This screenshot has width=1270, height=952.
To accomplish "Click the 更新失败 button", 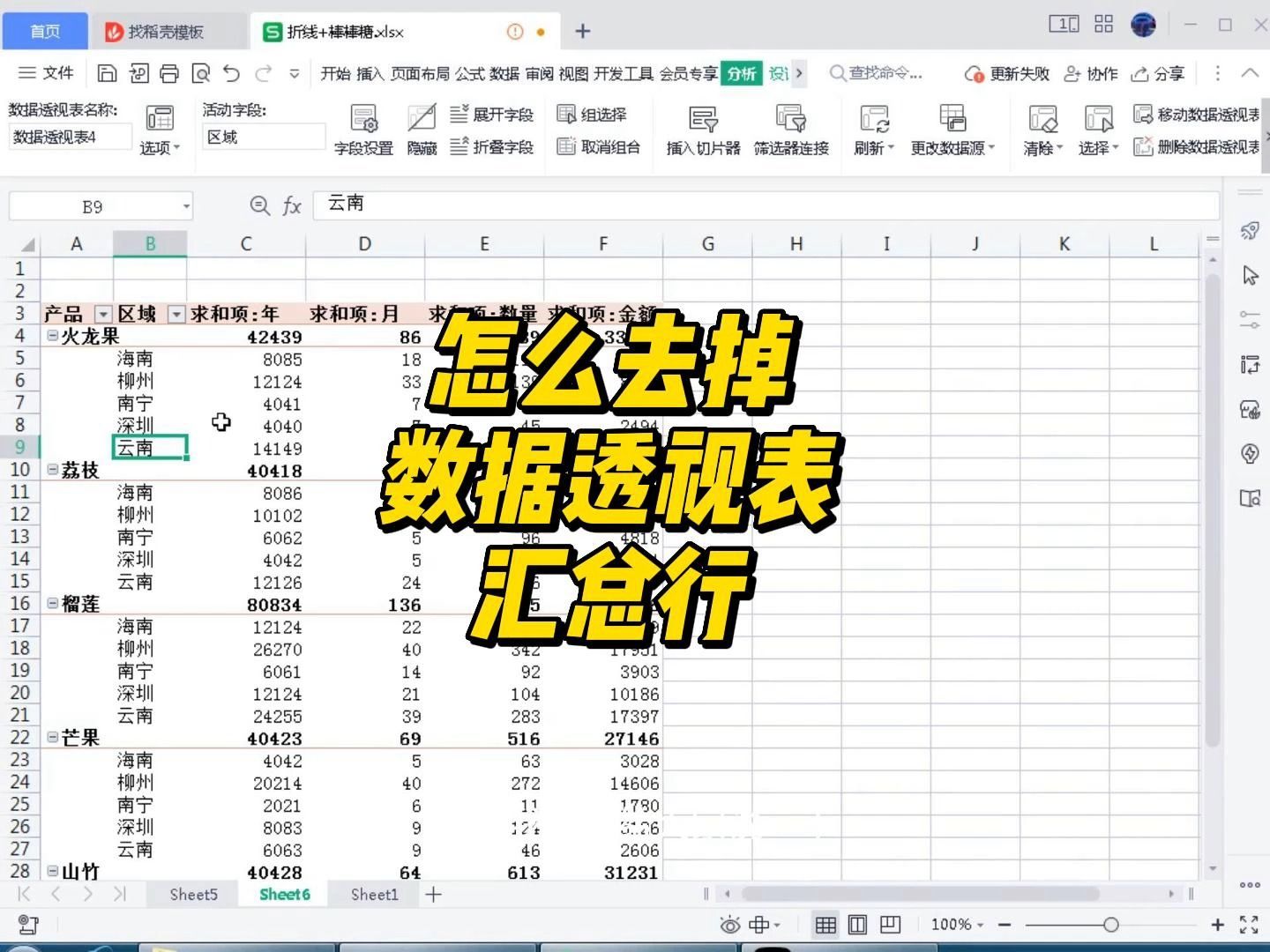I will 1006,74.
